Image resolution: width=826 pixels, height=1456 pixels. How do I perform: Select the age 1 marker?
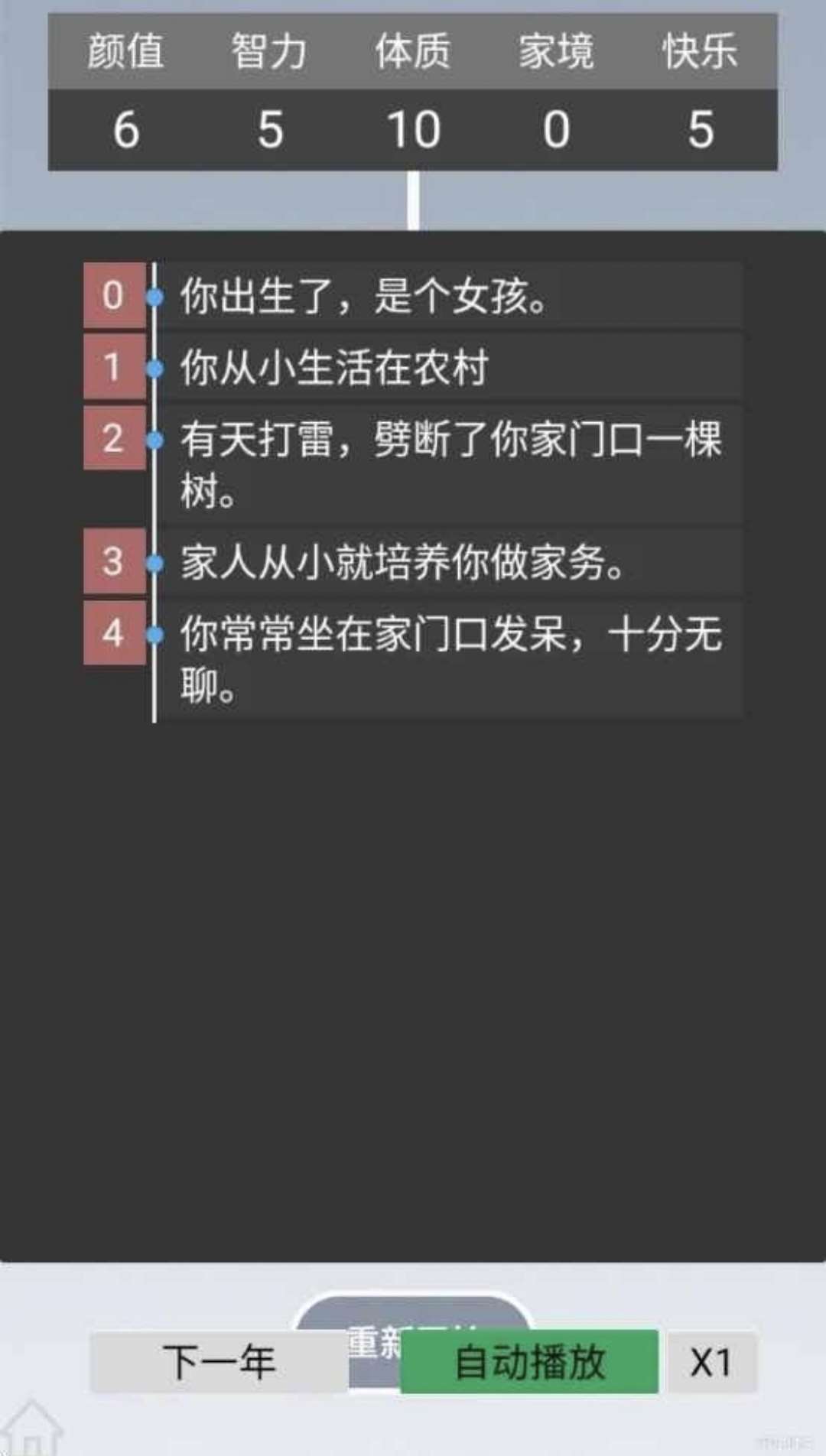point(114,367)
